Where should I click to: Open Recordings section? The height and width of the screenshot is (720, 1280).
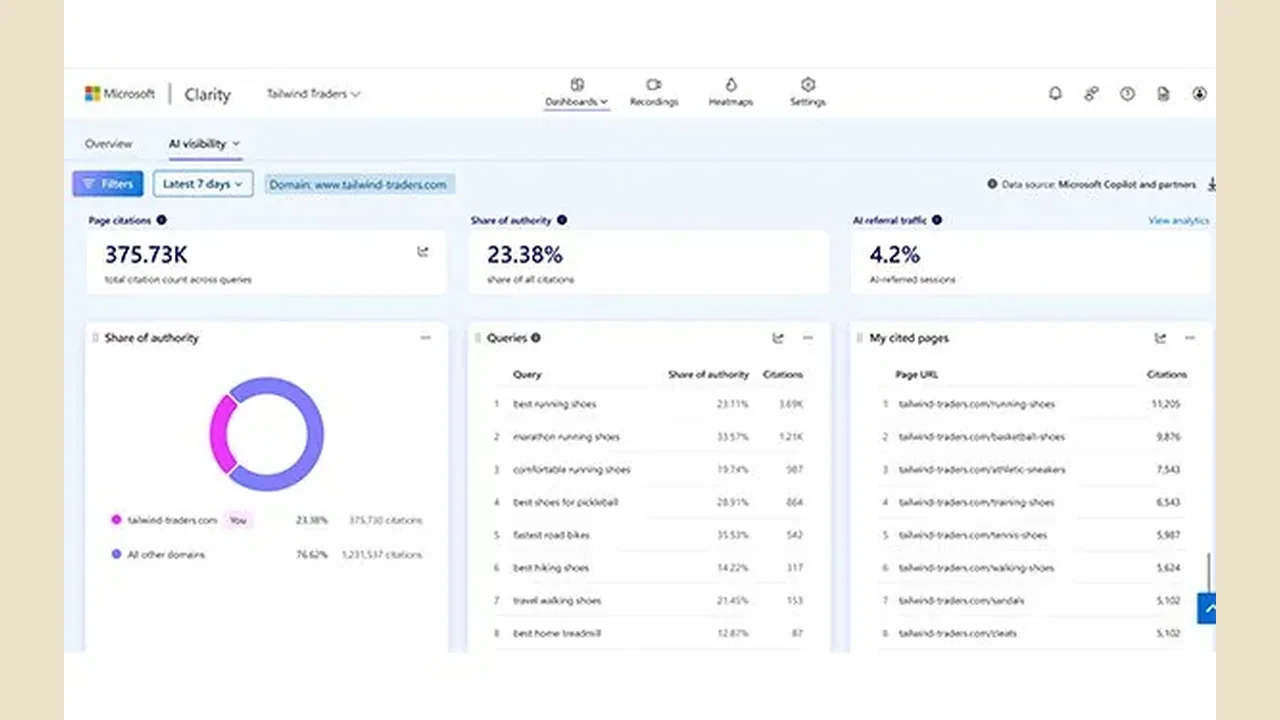point(654,93)
